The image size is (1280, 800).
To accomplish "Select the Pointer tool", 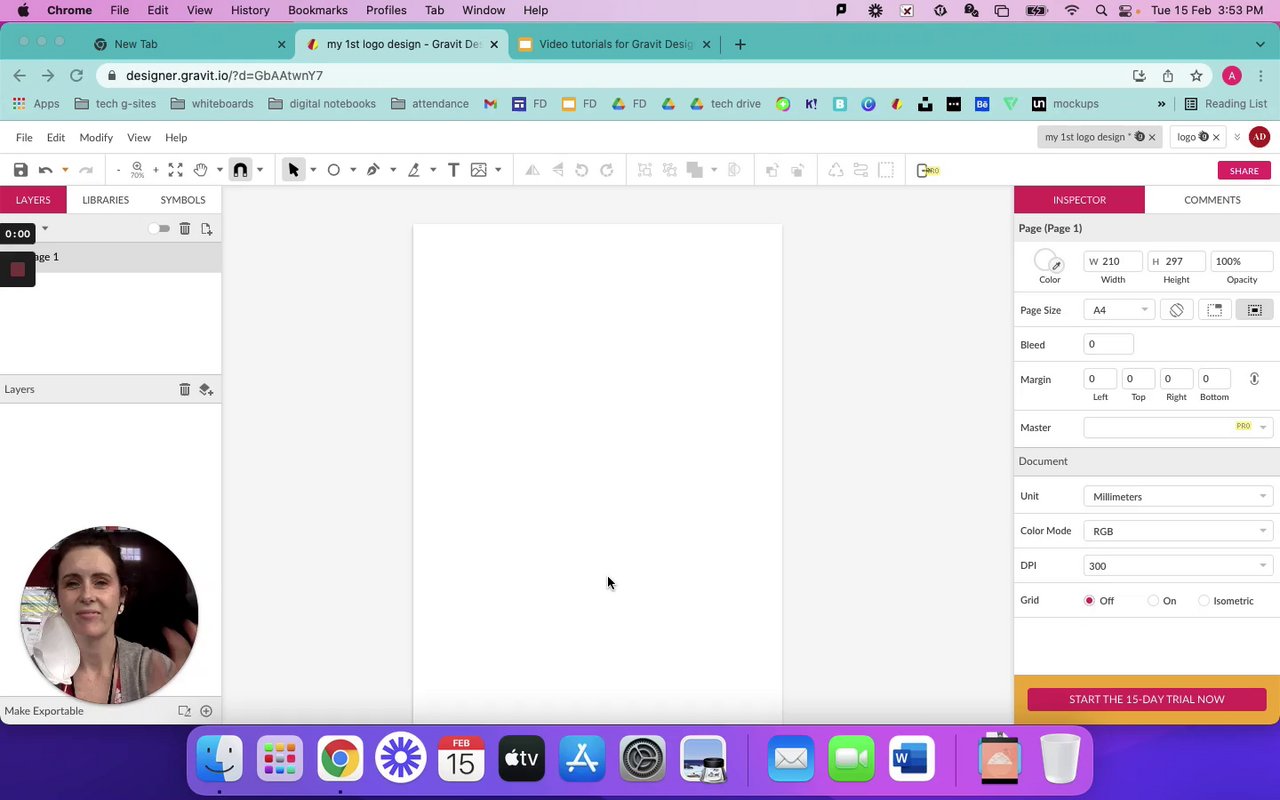I will pyautogui.click(x=293, y=170).
